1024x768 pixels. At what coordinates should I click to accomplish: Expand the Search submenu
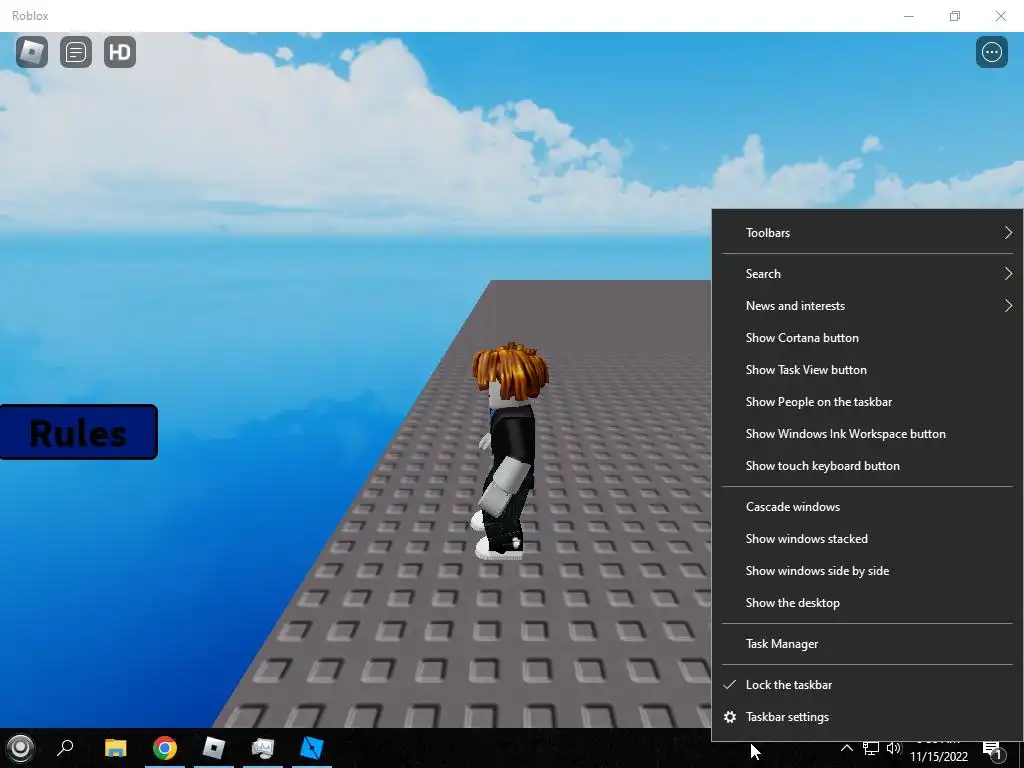[867, 274]
